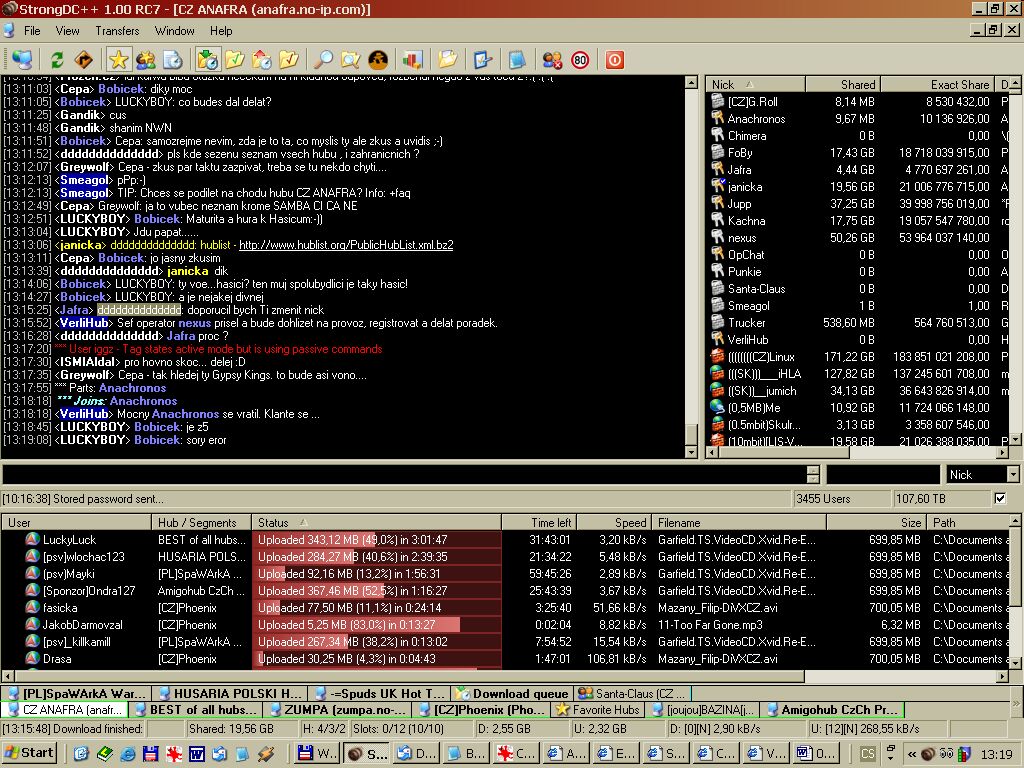Click the Word quick launch icon
Image resolution: width=1024 pixels, height=768 pixels.
[196, 754]
